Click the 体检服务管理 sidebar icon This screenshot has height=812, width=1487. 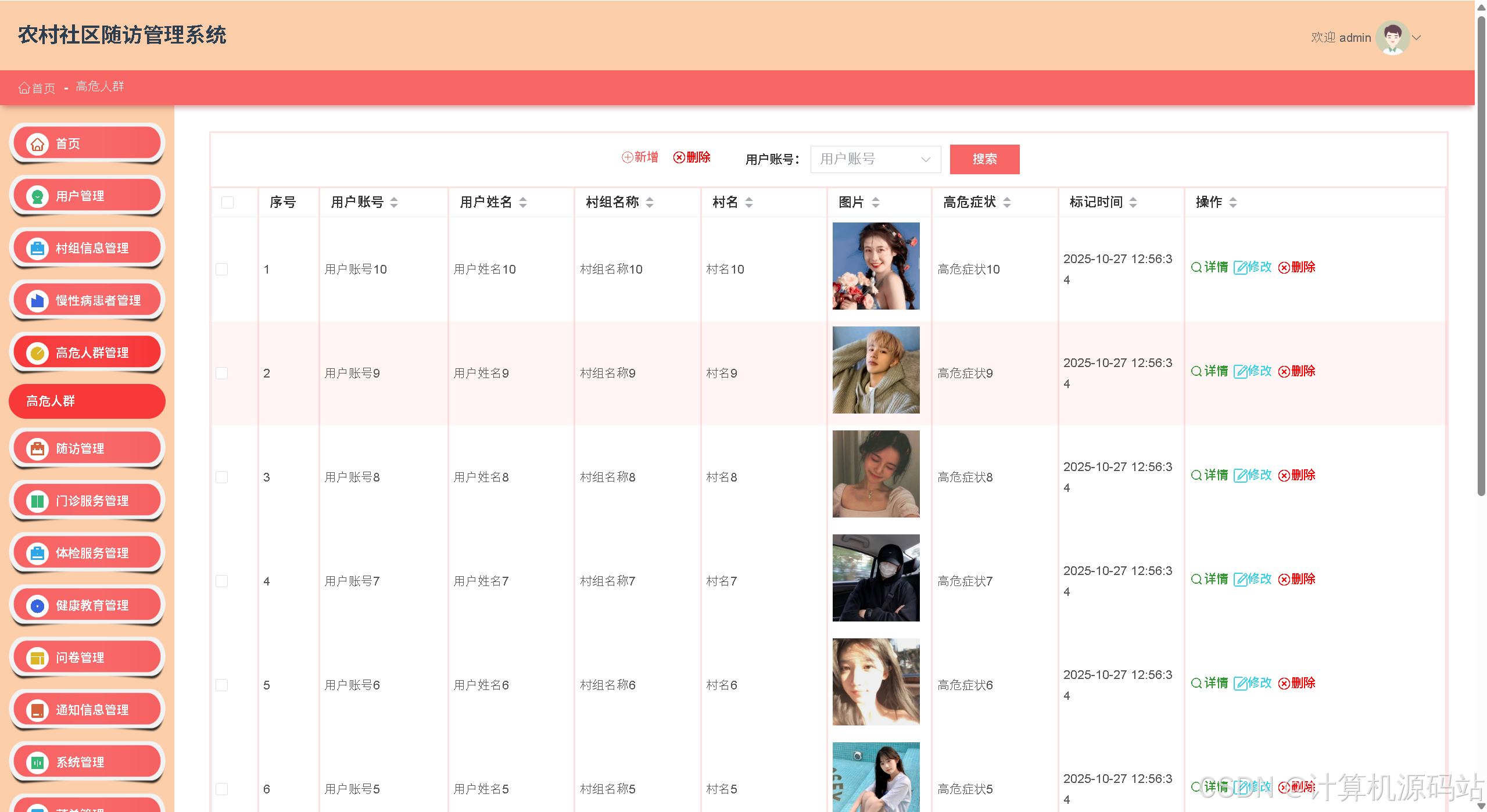[37, 554]
